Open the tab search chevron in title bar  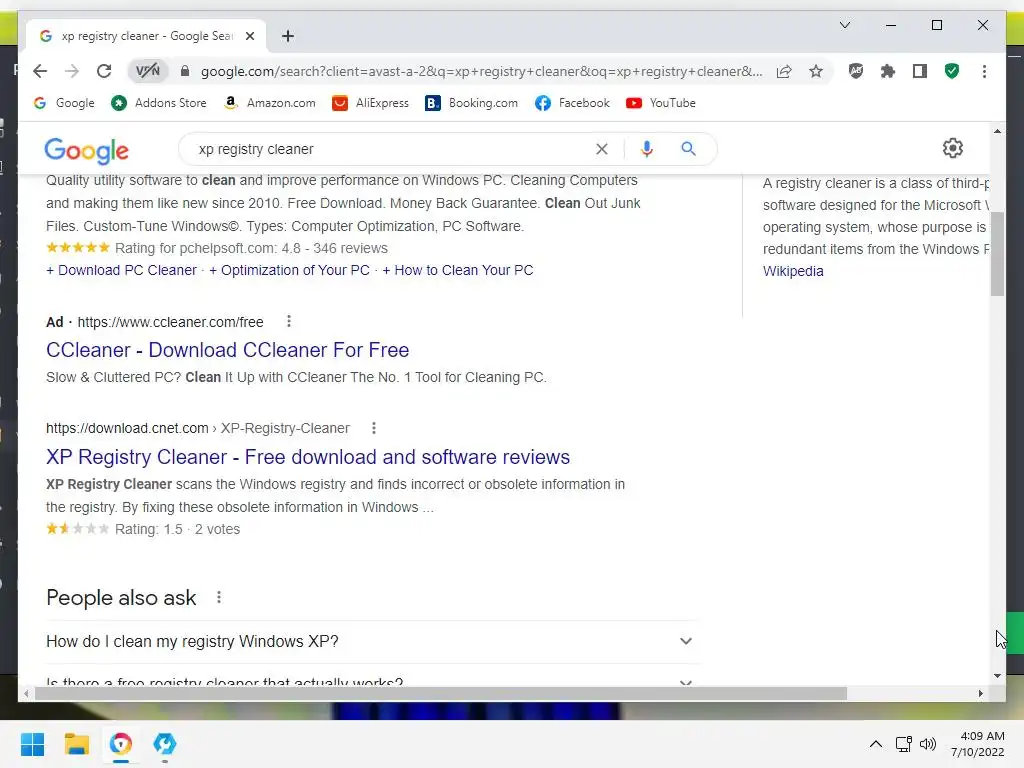coord(844,25)
